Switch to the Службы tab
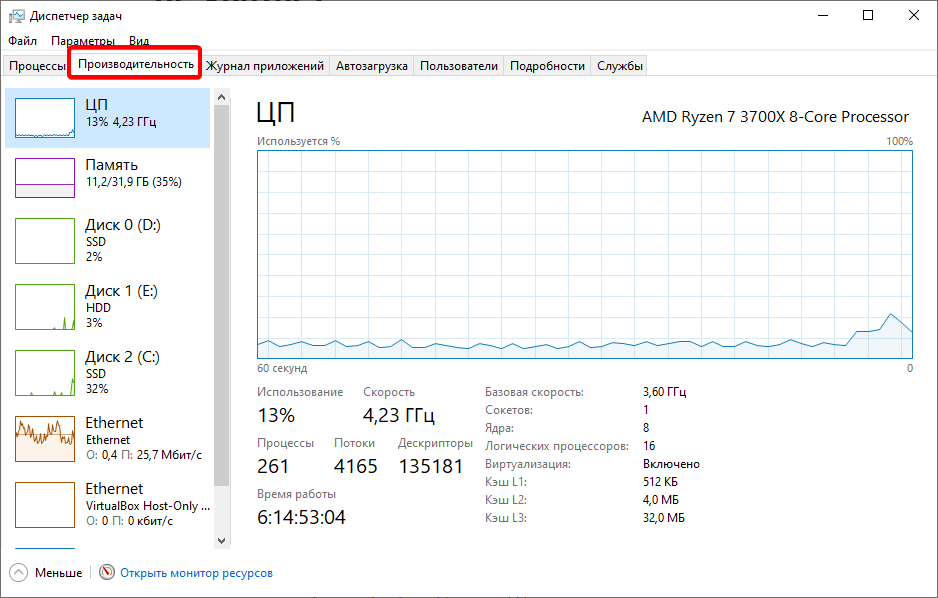 (x=620, y=66)
